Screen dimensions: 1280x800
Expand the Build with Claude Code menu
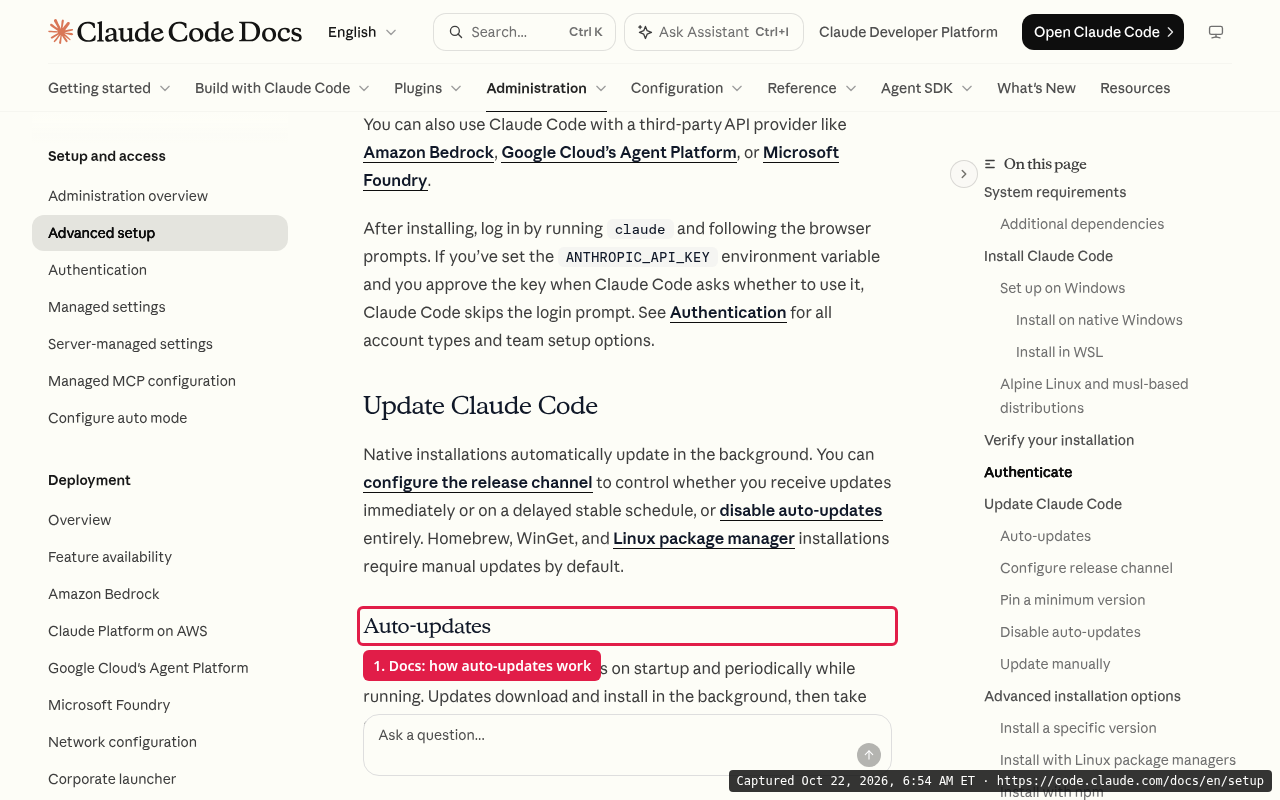(x=282, y=88)
